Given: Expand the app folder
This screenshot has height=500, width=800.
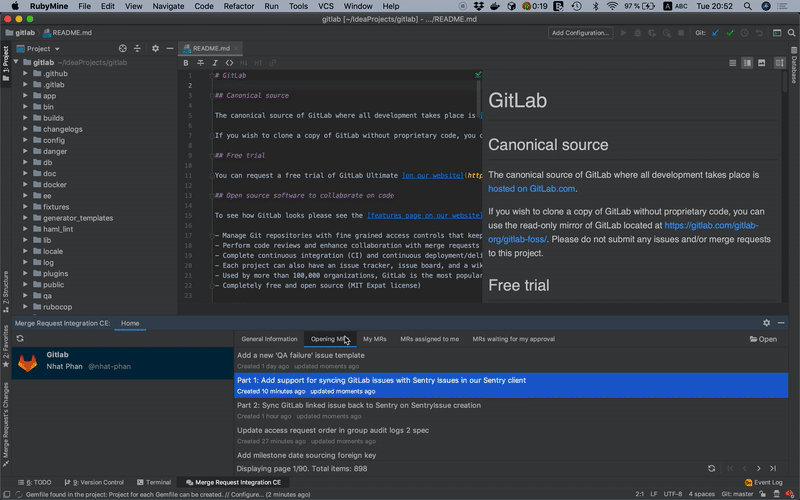Looking at the screenshot, I should coord(25,95).
